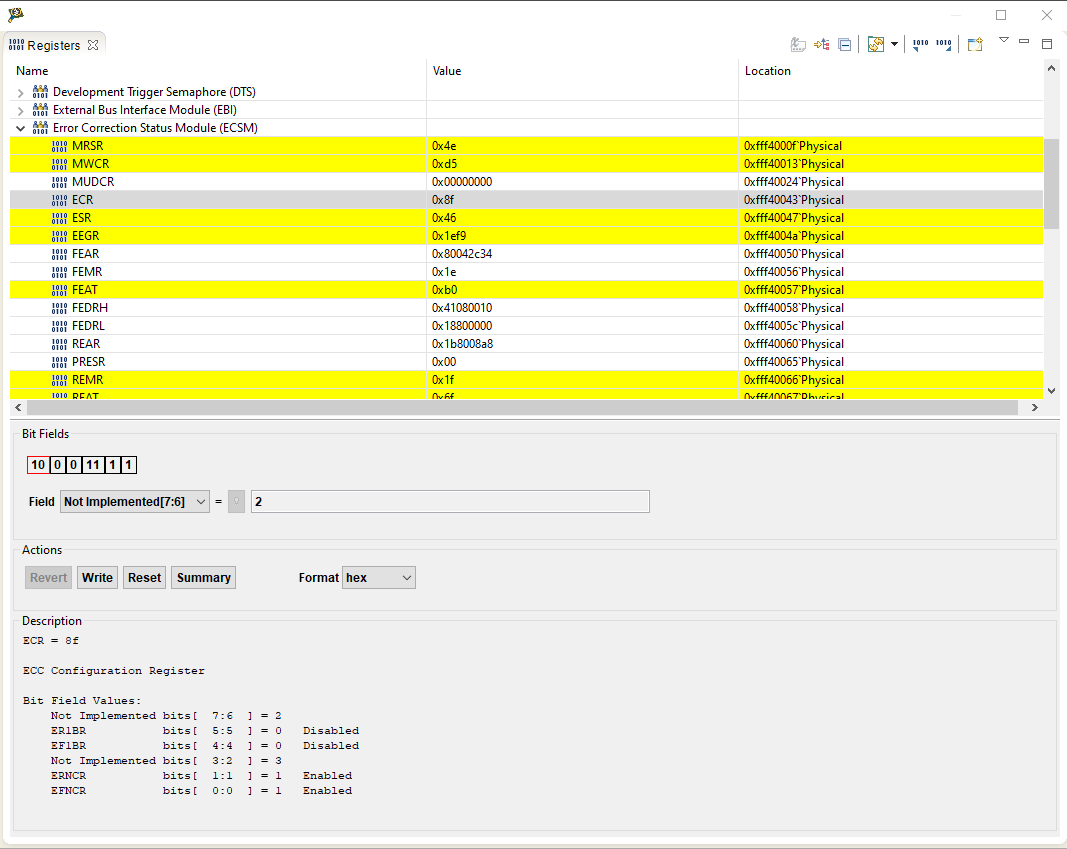1067x849 pixels.
Task: Click the collapse all registers icon
Action: [x=845, y=44]
